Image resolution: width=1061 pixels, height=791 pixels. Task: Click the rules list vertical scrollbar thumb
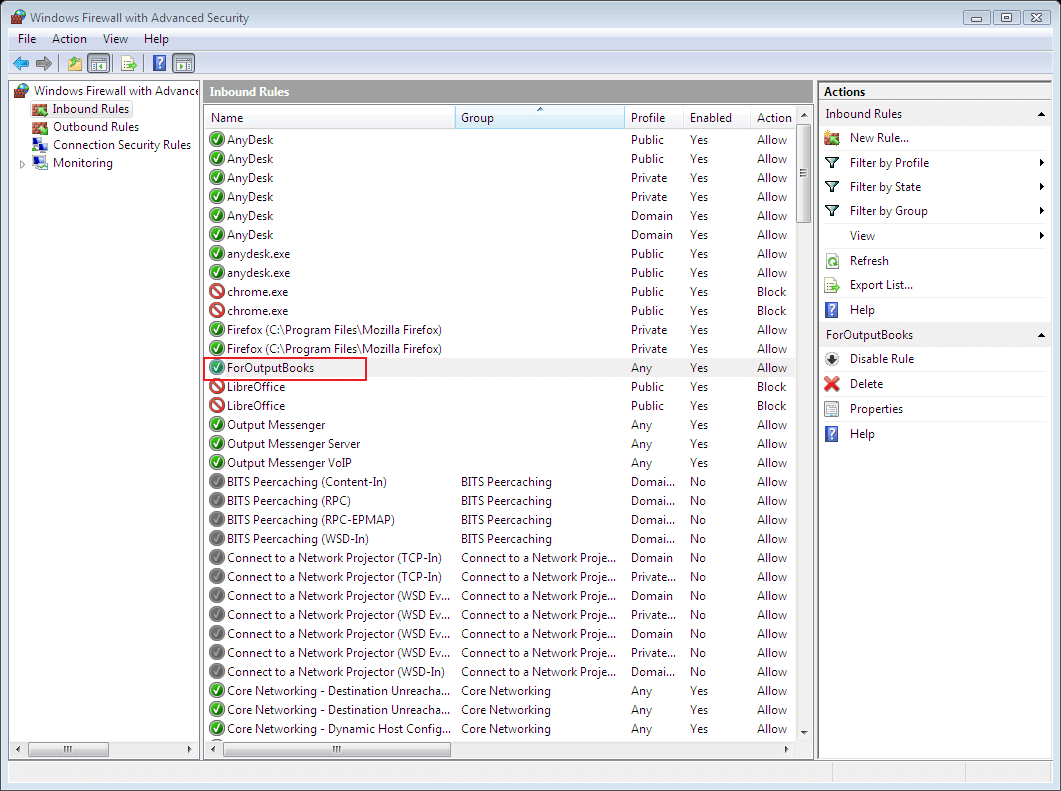(803, 173)
